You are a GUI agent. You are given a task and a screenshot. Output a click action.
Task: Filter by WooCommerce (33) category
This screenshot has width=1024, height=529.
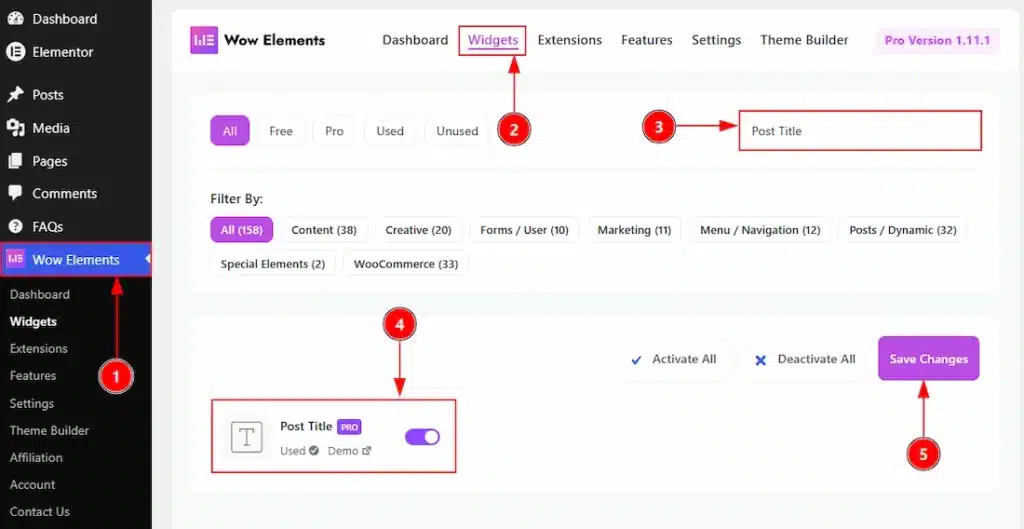(406, 264)
